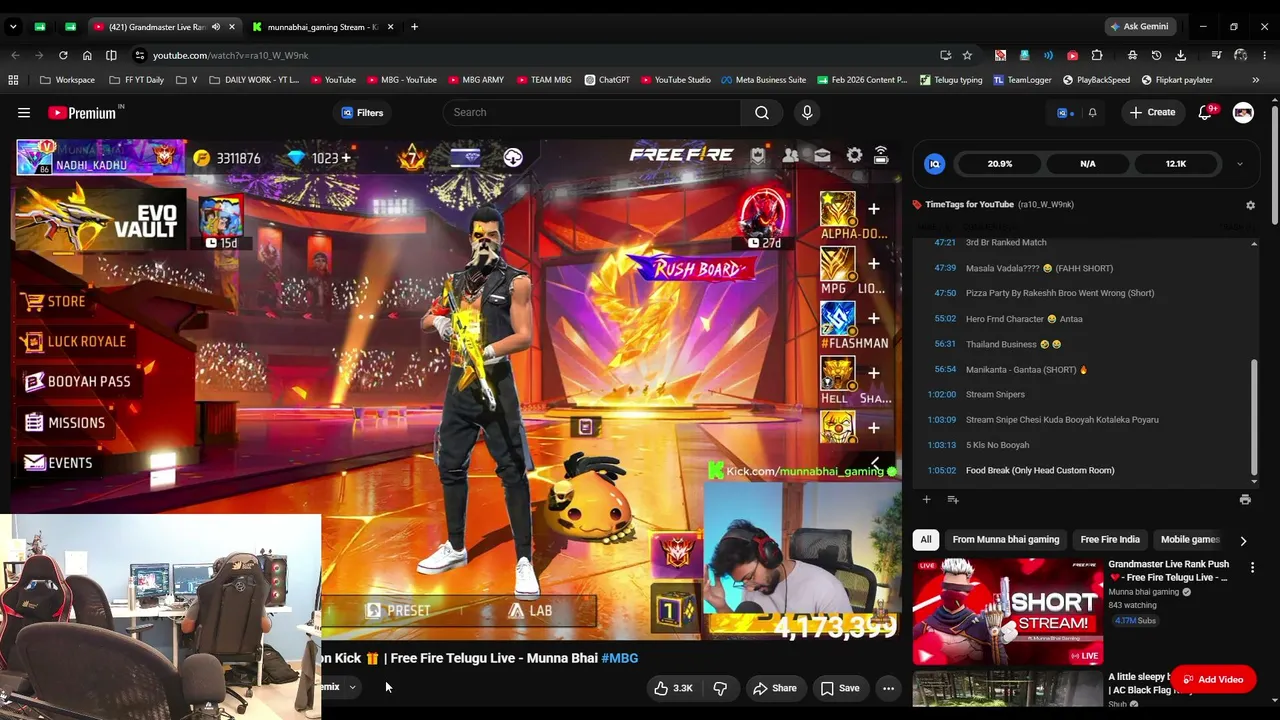Expand the IQ stats bar chevron

1239,164
